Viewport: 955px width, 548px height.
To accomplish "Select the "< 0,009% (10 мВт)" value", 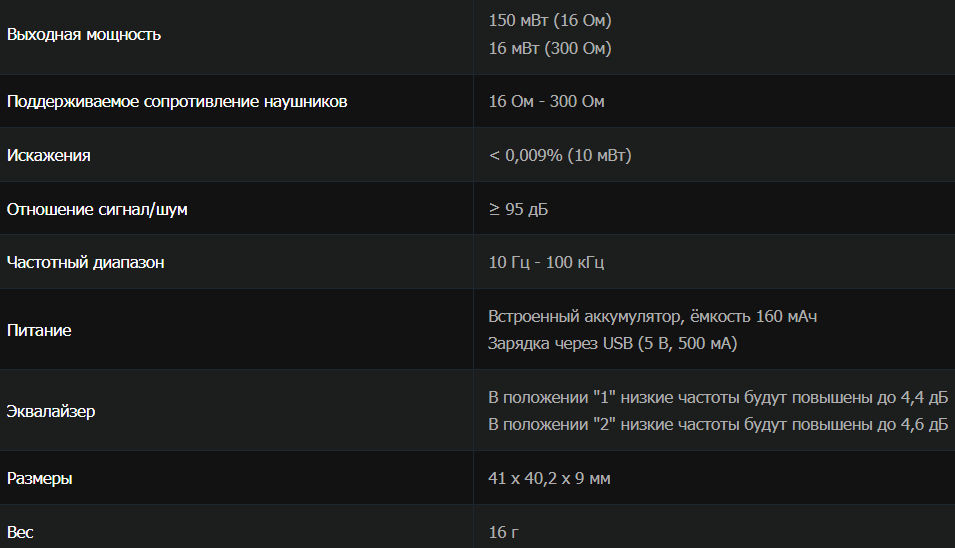I will point(559,156).
